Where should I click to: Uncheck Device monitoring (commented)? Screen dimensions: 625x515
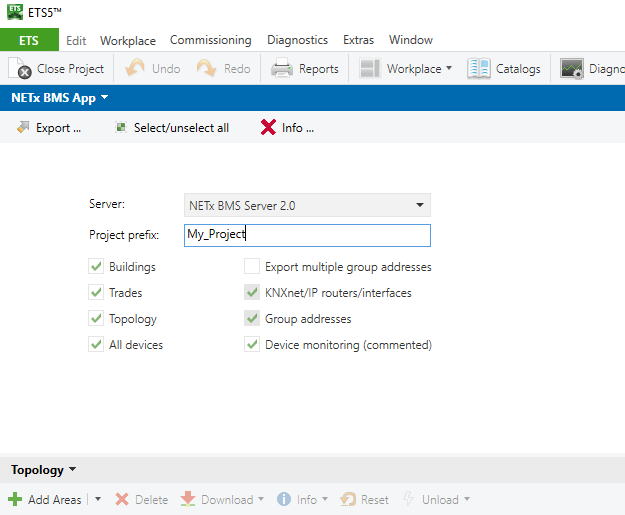coord(252,344)
